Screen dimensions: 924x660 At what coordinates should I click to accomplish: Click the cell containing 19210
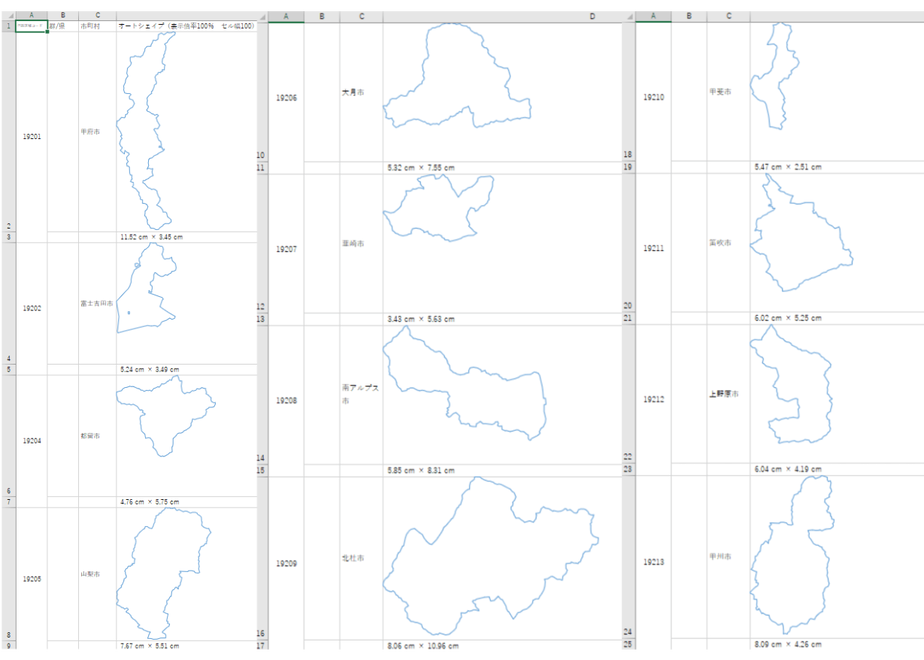(x=654, y=97)
